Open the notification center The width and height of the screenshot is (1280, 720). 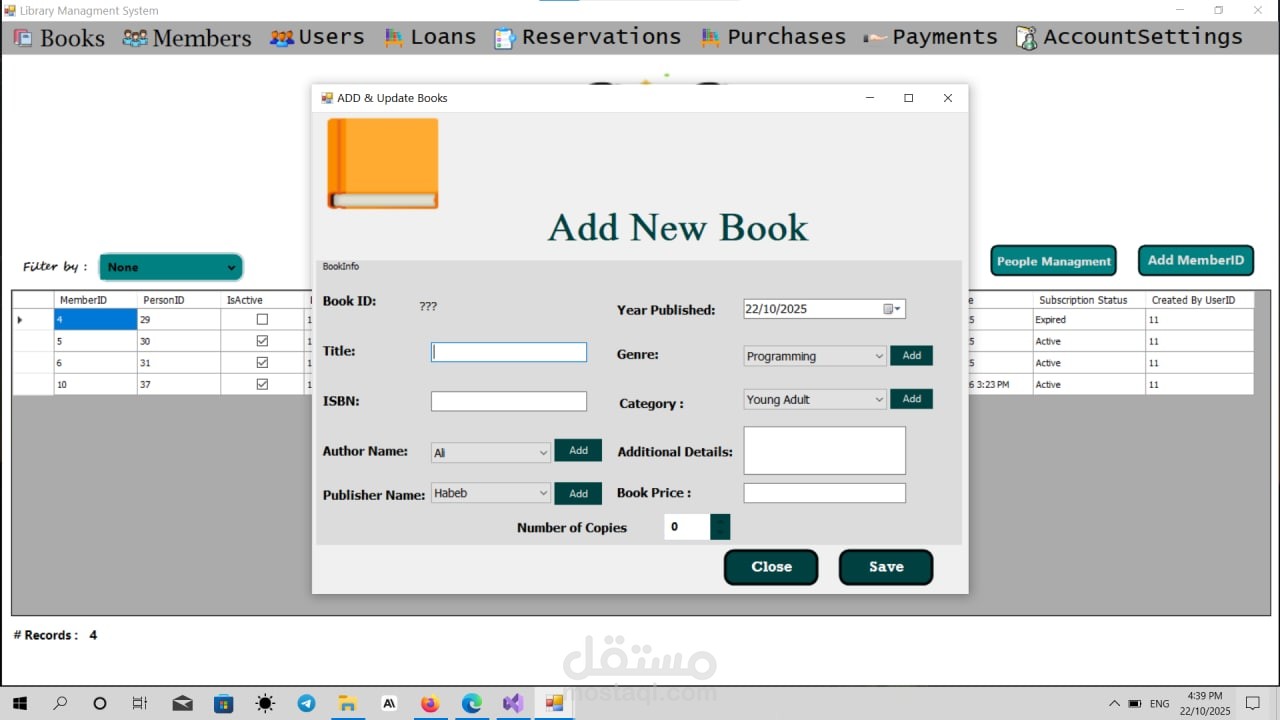1251,703
